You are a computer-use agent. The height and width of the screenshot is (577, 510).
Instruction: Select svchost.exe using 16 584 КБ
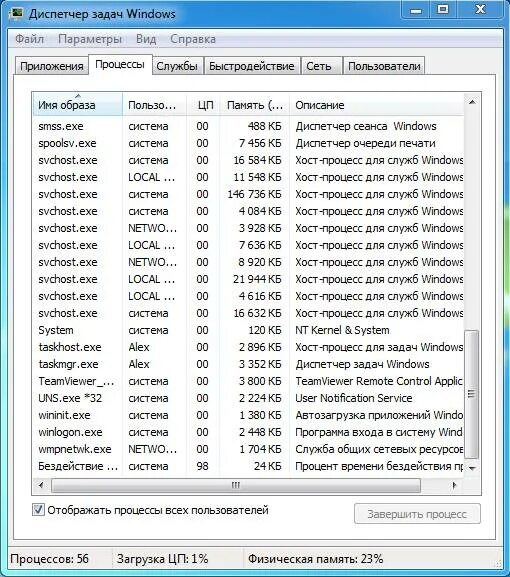pos(248,160)
